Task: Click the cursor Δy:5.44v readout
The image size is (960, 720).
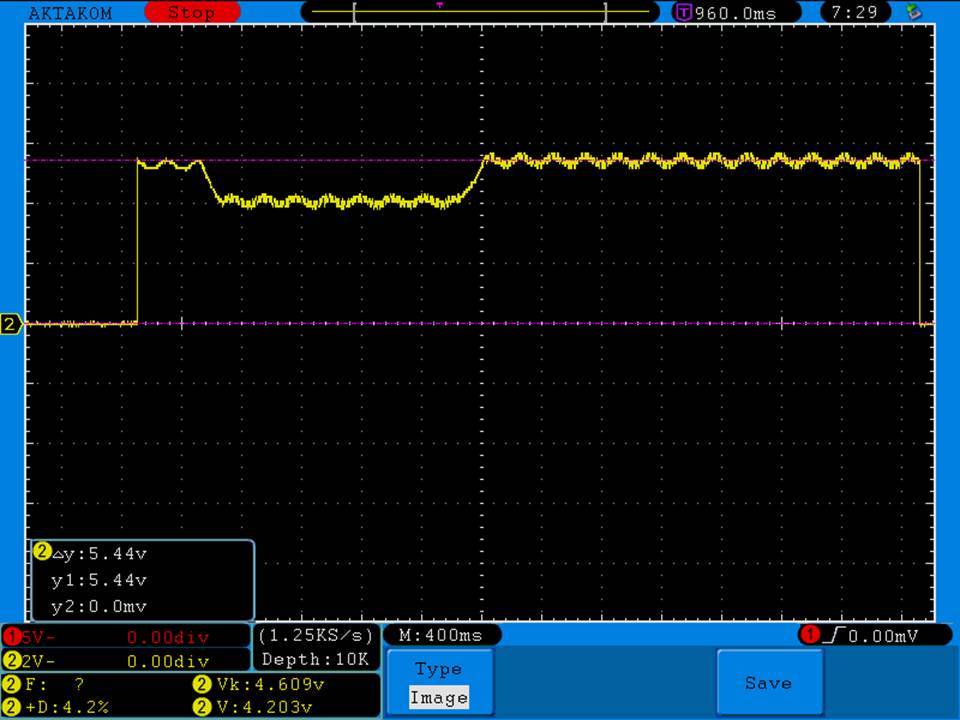Action: click(98, 553)
